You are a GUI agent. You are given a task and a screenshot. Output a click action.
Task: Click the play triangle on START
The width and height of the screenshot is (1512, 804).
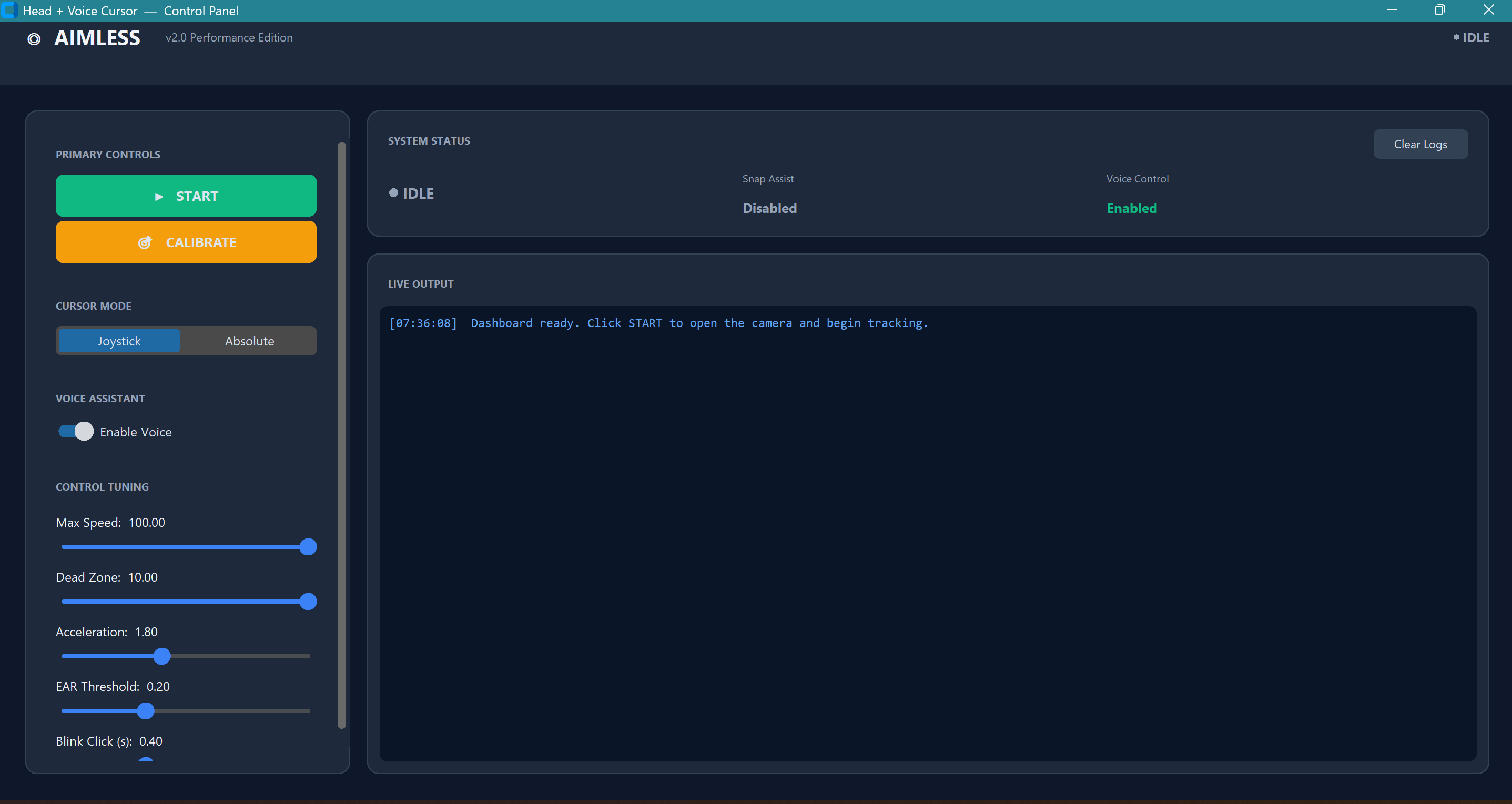(158, 197)
